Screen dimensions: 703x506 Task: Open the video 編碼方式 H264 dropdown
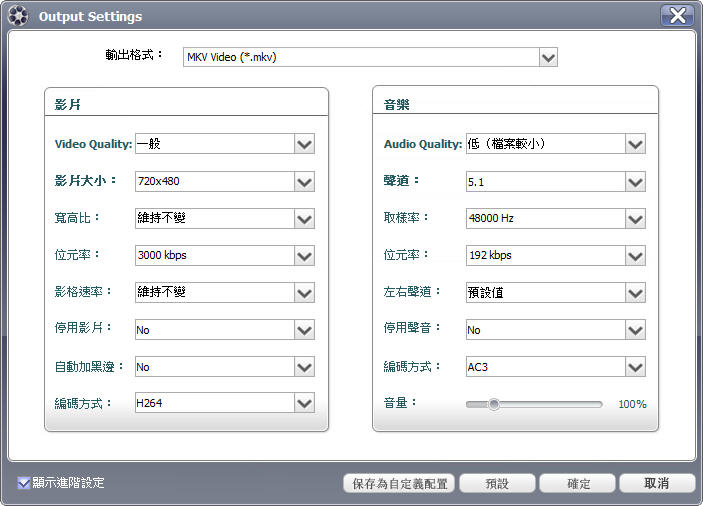click(x=225, y=403)
